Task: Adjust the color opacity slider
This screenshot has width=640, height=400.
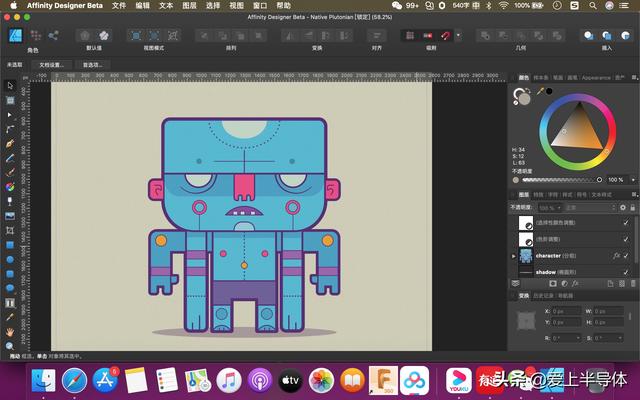Action: click(562, 180)
